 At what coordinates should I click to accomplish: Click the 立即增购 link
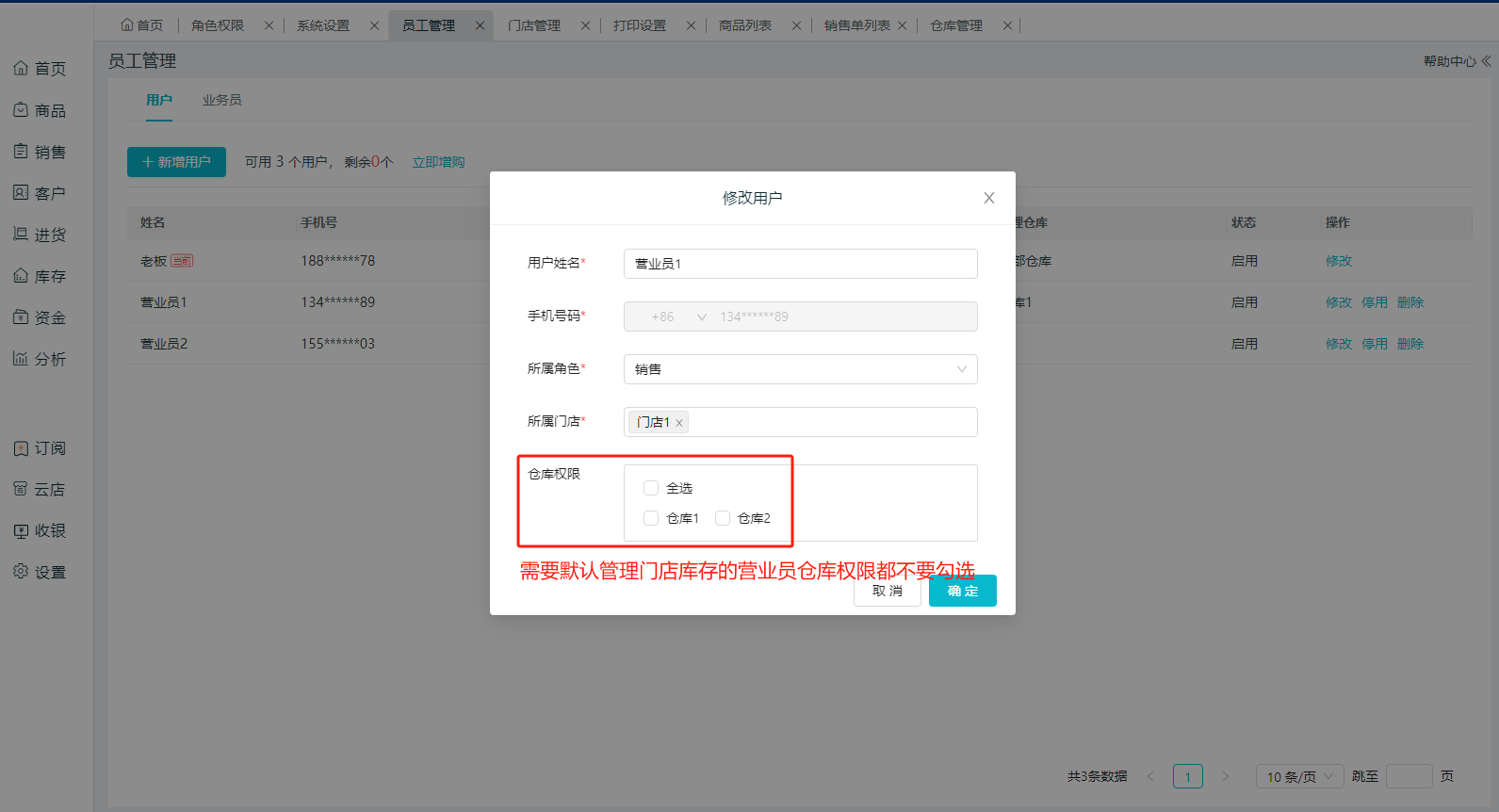coord(439,162)
